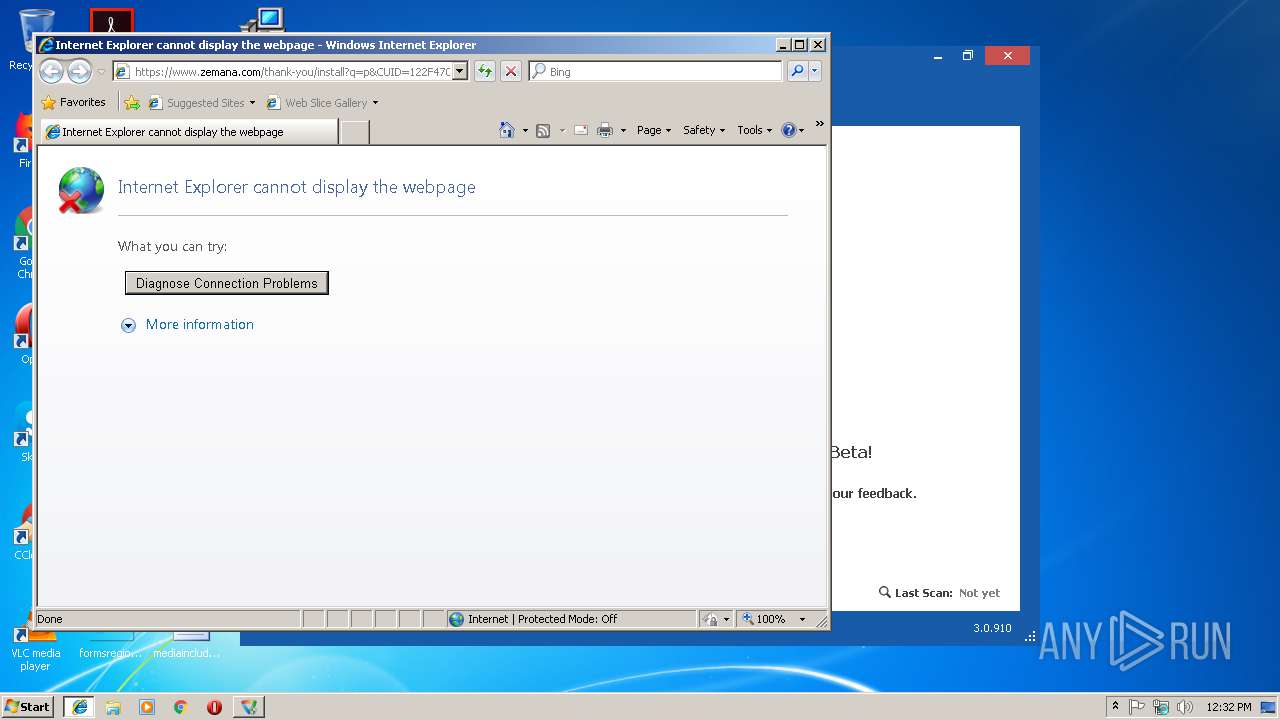Screen dimensions: 1280x720
Task: Expand the Home button dropdown arrow
Action: [525, 130]
